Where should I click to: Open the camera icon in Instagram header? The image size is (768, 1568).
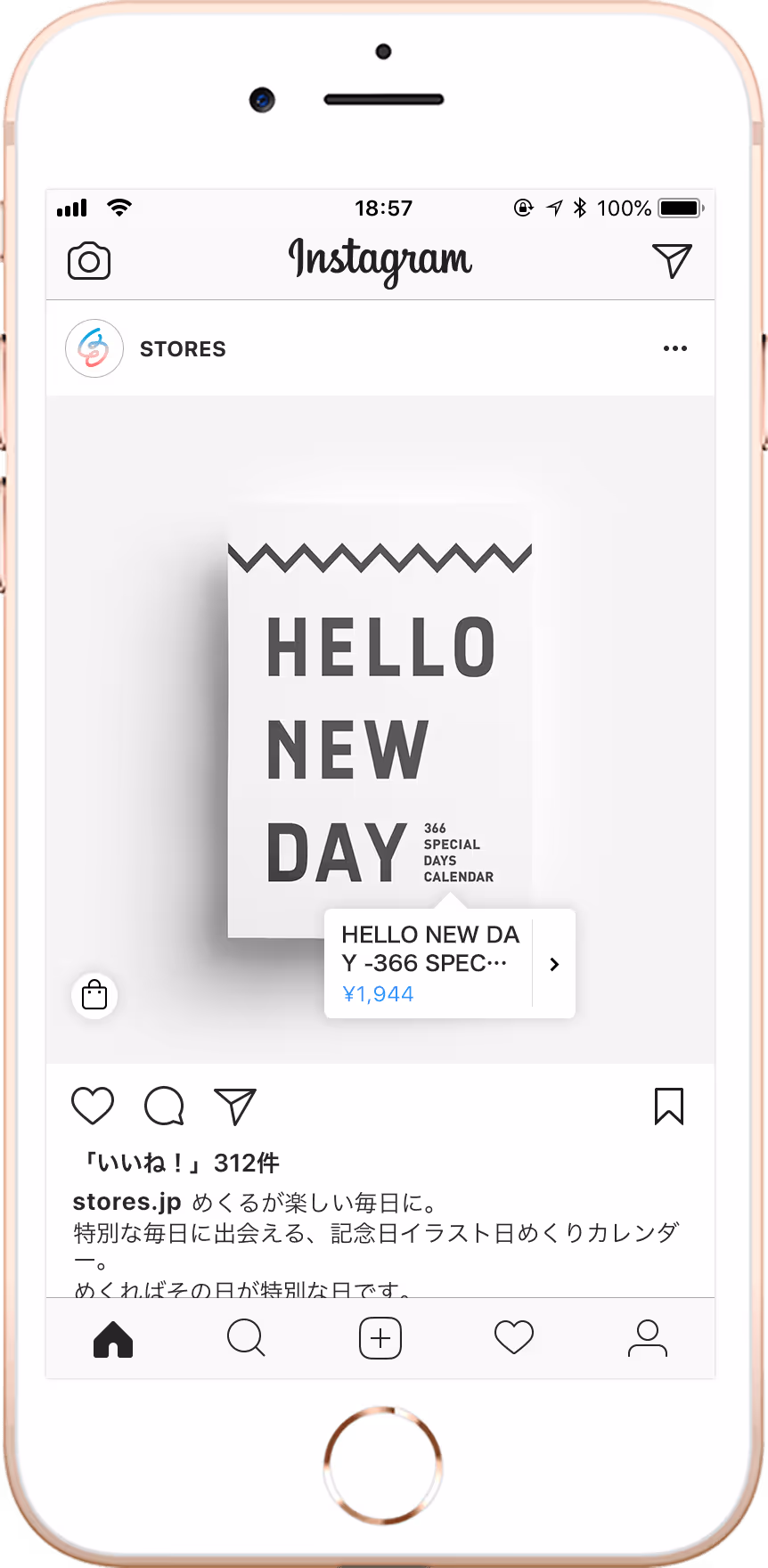click(89, 261)
